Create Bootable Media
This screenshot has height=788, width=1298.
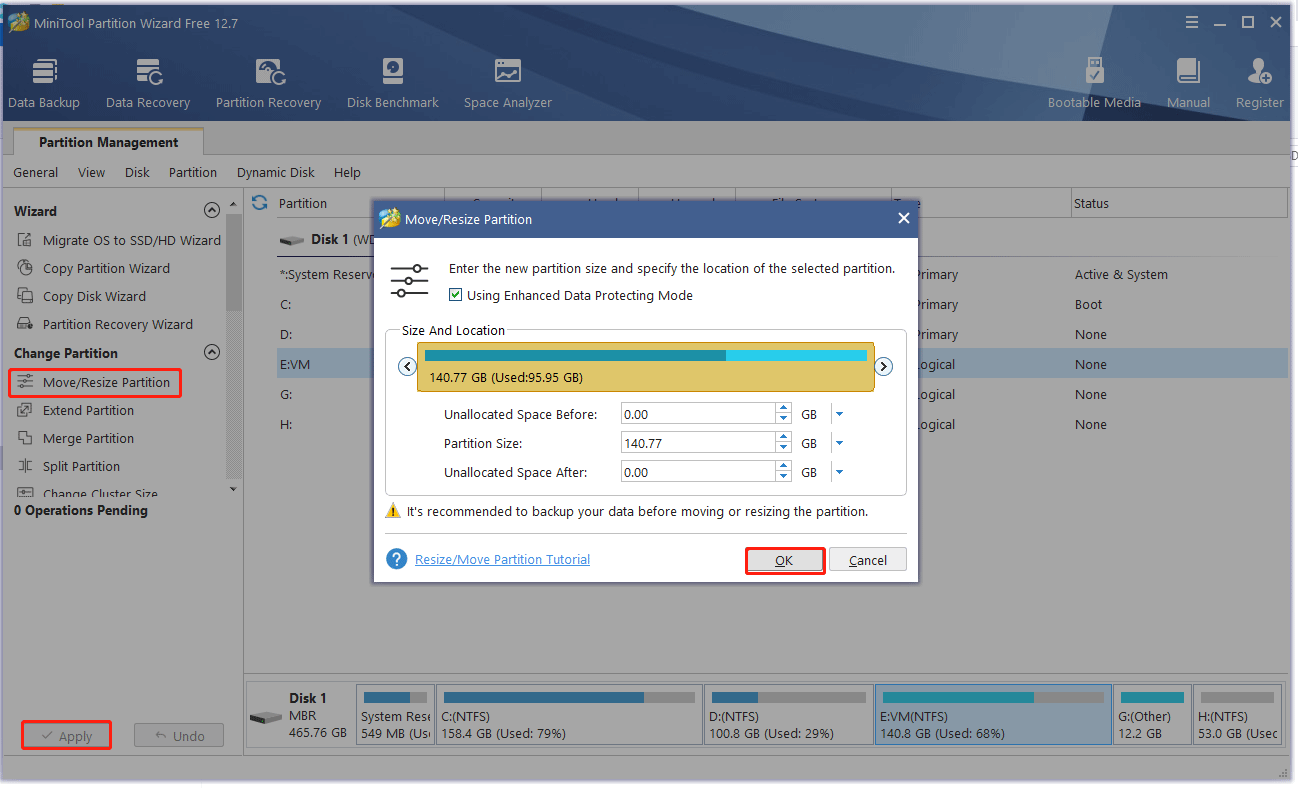1094,84
